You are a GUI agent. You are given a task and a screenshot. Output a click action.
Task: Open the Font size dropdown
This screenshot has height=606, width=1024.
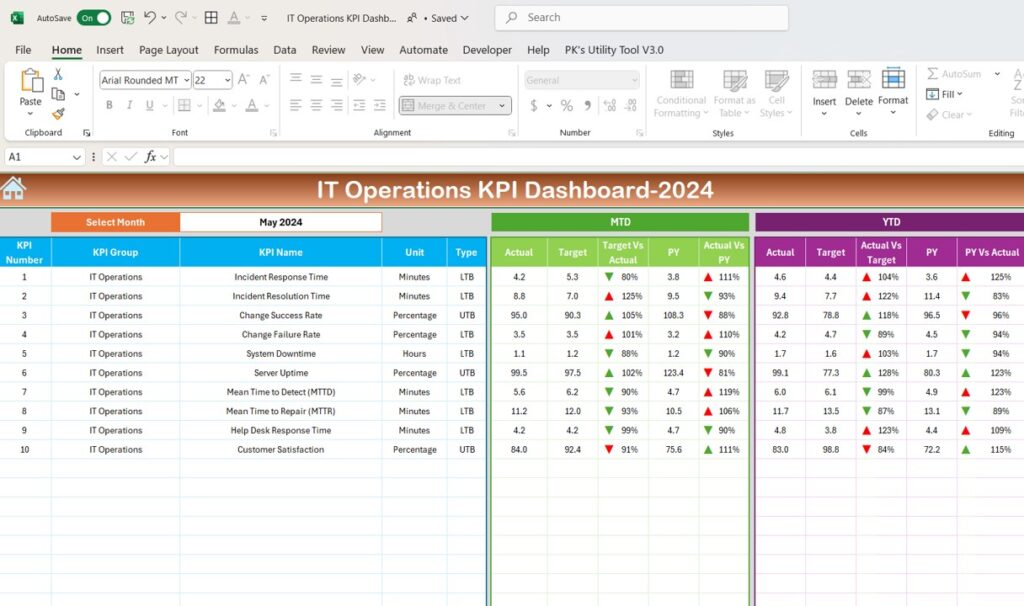(227, 80)
